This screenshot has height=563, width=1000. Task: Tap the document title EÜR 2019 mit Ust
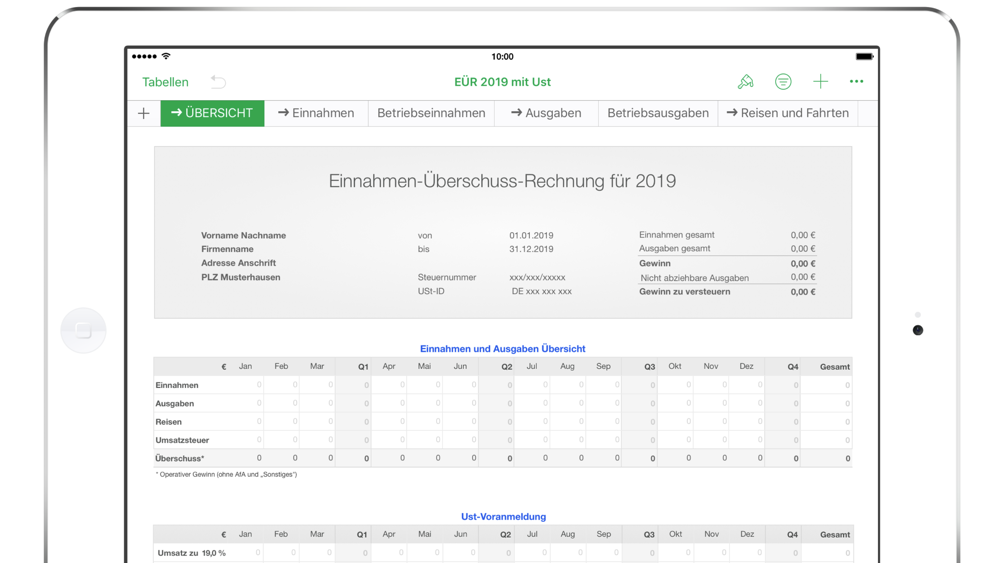503,82
